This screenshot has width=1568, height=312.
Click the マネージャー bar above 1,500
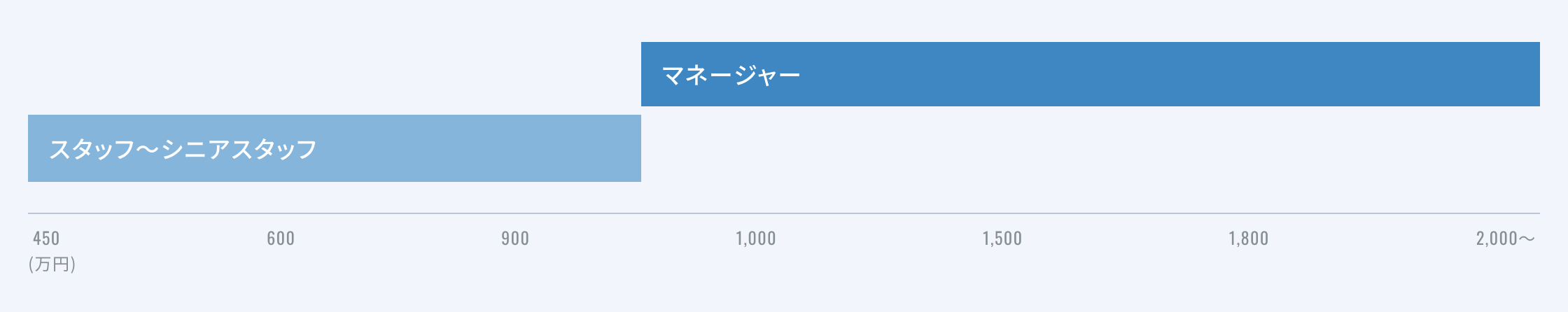[1002, 74]
